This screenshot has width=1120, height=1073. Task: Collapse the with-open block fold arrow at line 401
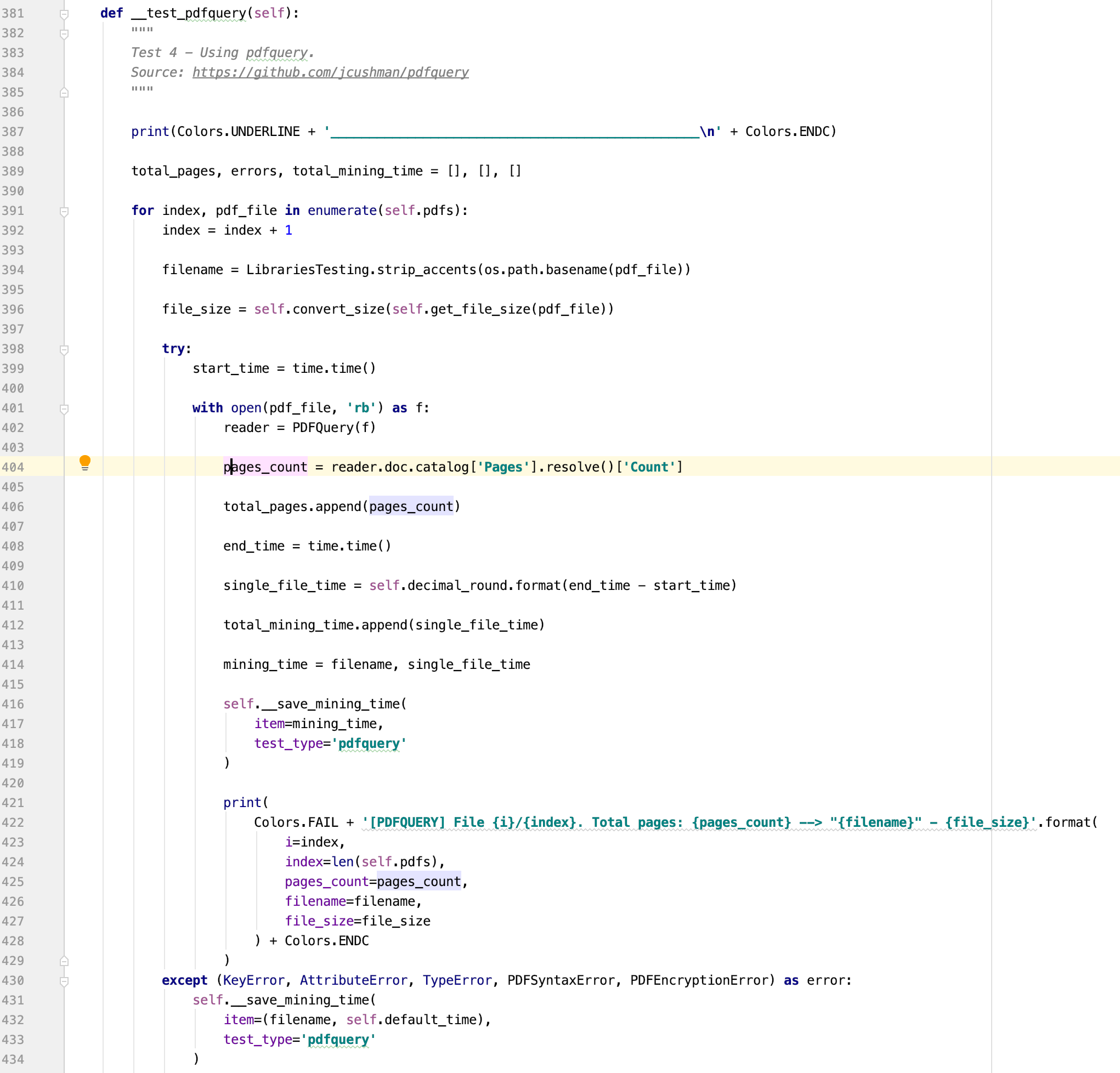pos(64,408)
